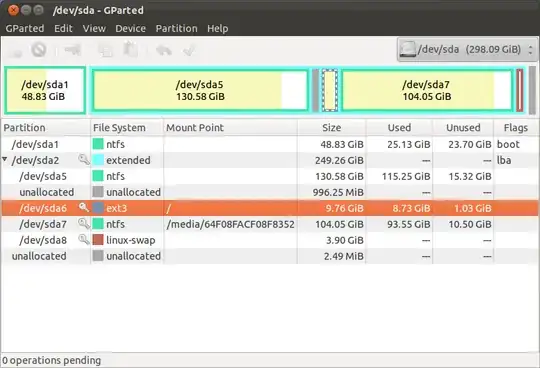
Task: Click the Resize/Move toolbar icon
Action: tap(73, 50)
